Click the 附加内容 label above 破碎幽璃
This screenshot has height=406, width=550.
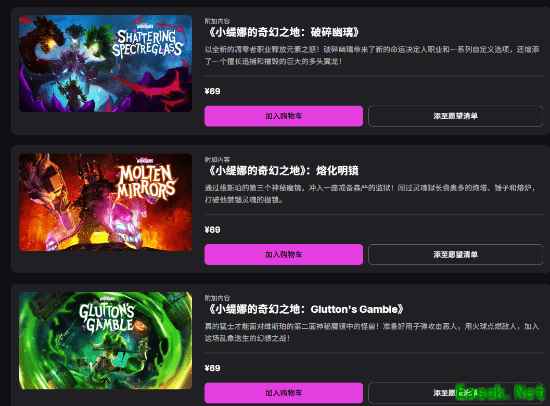coord(217,21)
